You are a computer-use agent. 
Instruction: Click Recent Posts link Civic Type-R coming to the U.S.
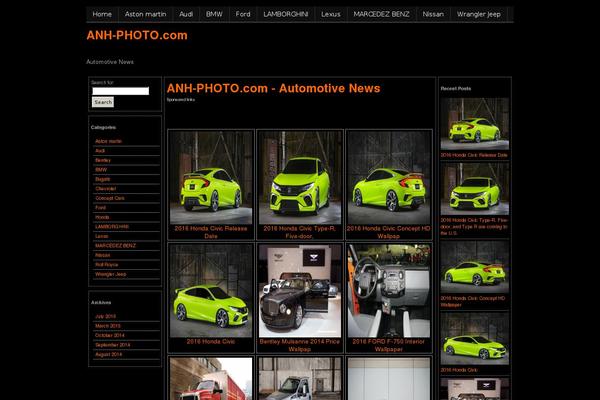[x=474, y=227]
